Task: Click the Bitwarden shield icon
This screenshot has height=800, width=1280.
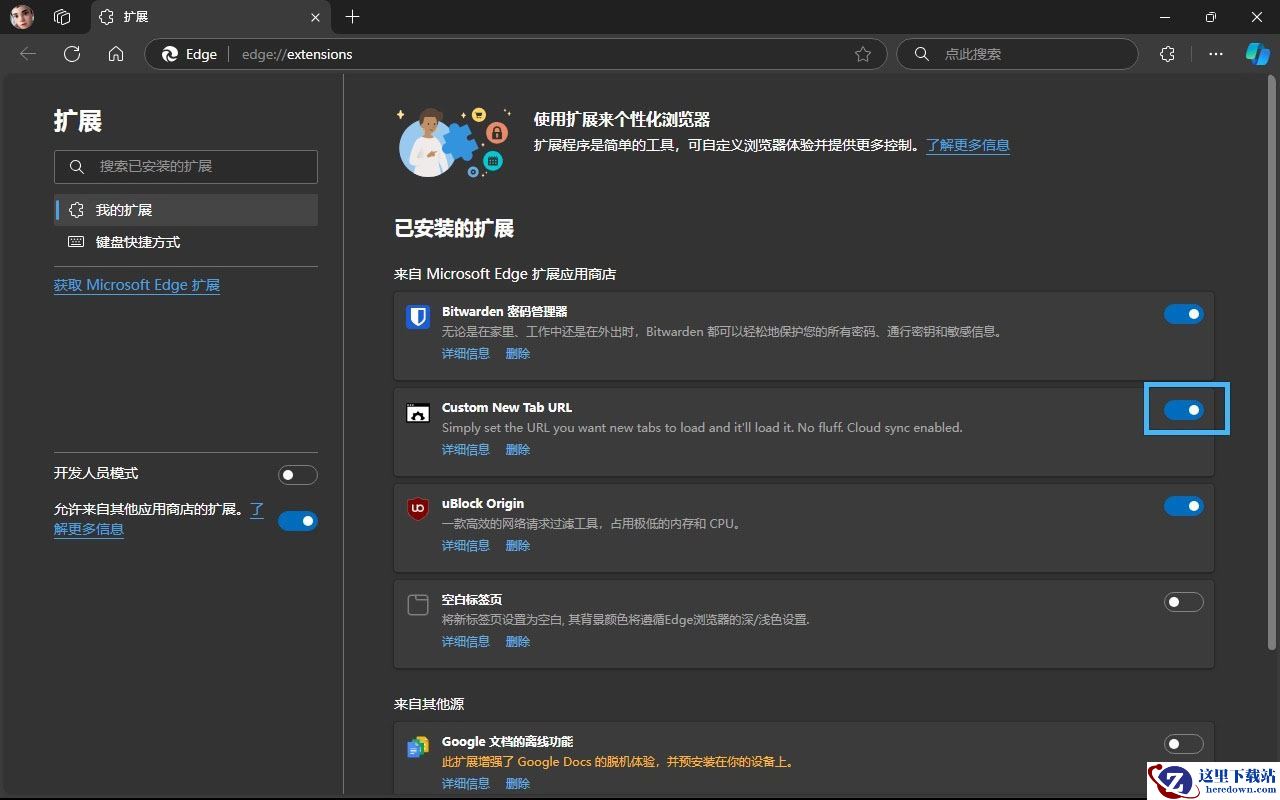Action: (418, 317)
